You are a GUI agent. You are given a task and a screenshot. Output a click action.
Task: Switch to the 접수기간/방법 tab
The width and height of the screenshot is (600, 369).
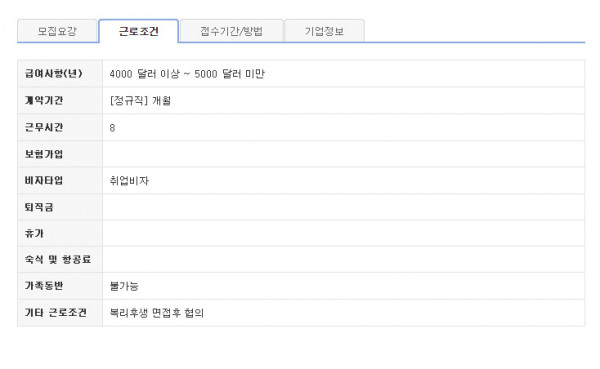[232, 31]
